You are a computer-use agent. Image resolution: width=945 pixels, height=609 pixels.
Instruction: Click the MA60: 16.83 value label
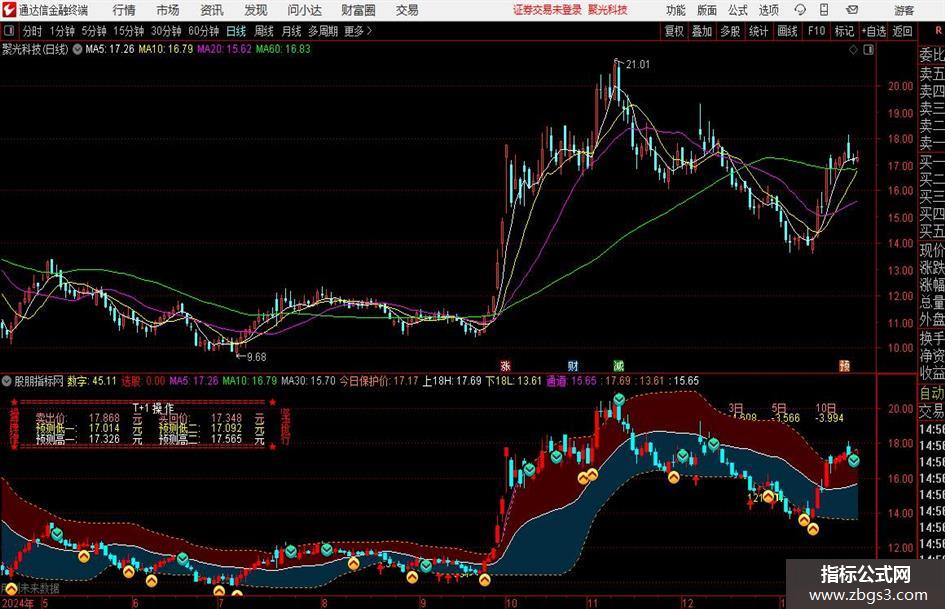283,49
